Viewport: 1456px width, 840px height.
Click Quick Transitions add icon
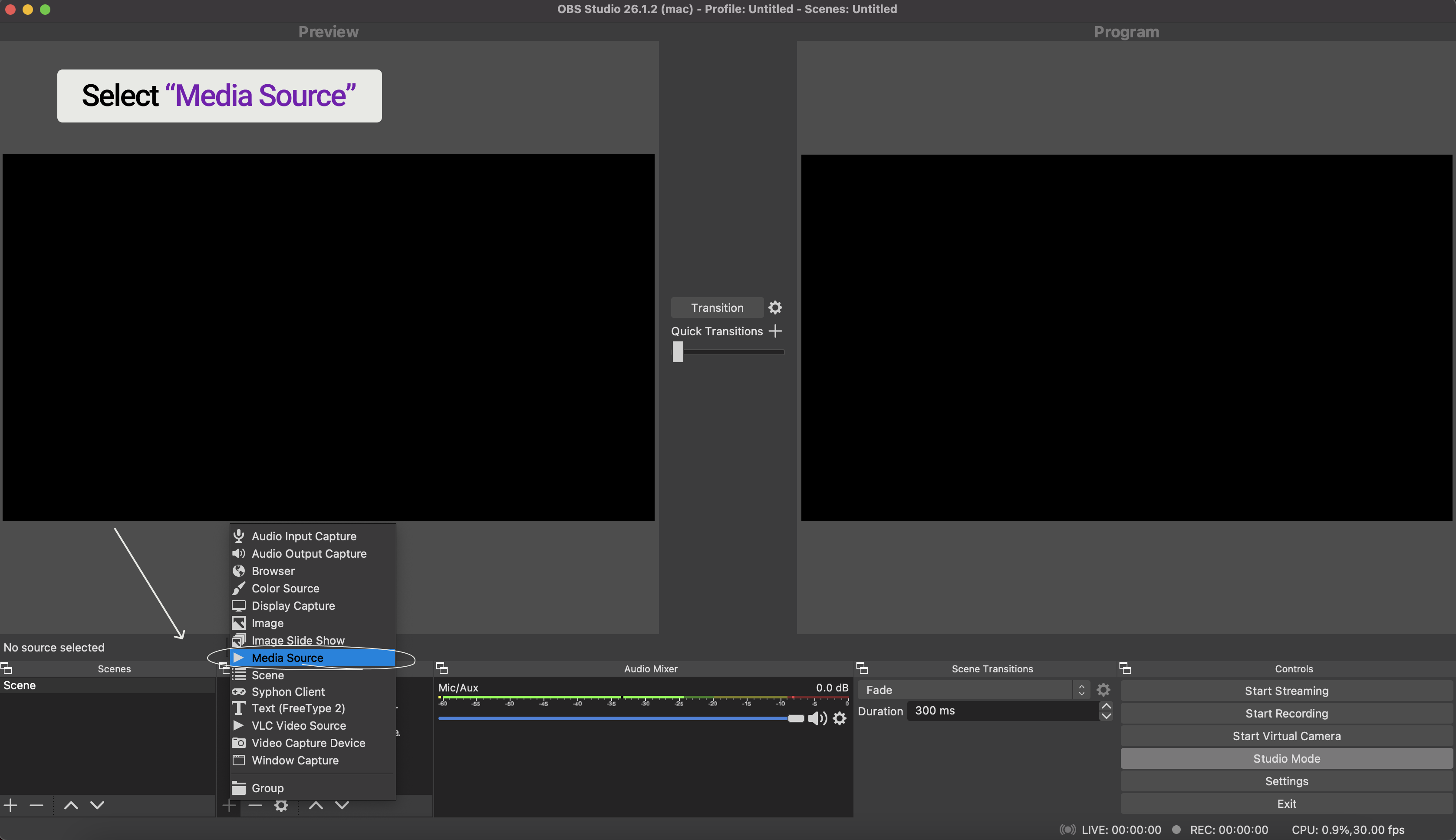tap(777, 331)
